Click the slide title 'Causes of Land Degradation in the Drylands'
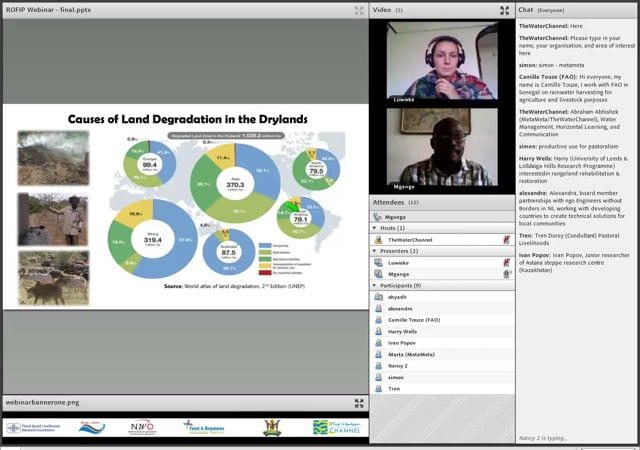 point(188,119)
